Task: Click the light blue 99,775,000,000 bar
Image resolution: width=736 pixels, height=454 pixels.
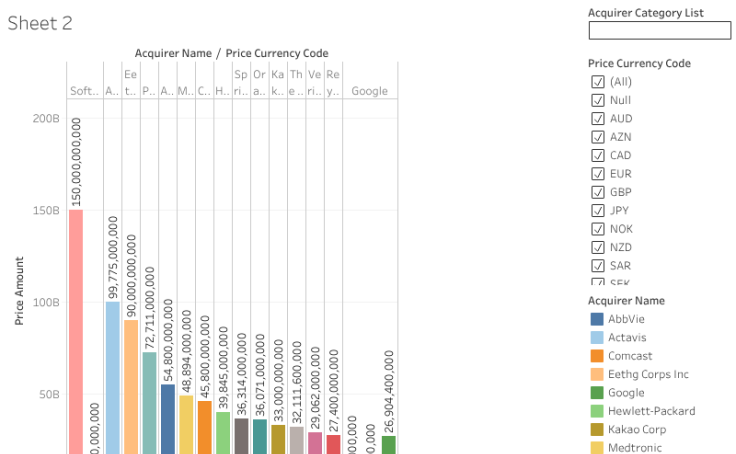Action: tap(113, 376)
